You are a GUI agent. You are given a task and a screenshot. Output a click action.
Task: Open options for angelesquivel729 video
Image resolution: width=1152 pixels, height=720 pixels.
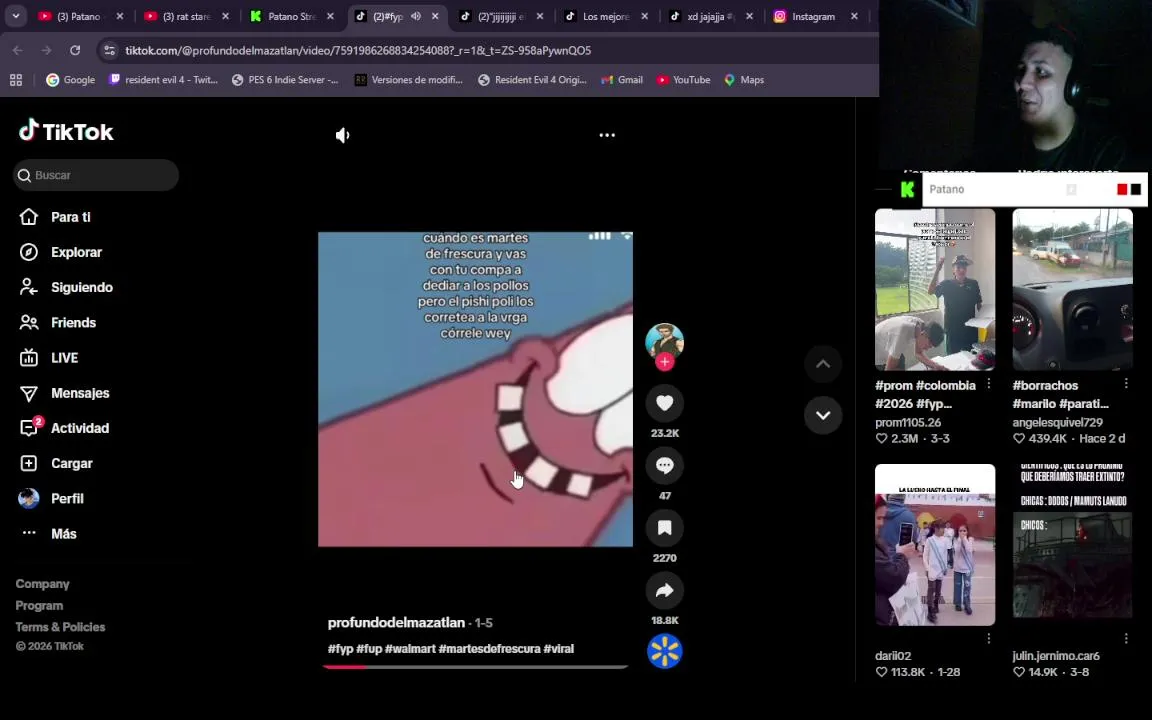1126,384
